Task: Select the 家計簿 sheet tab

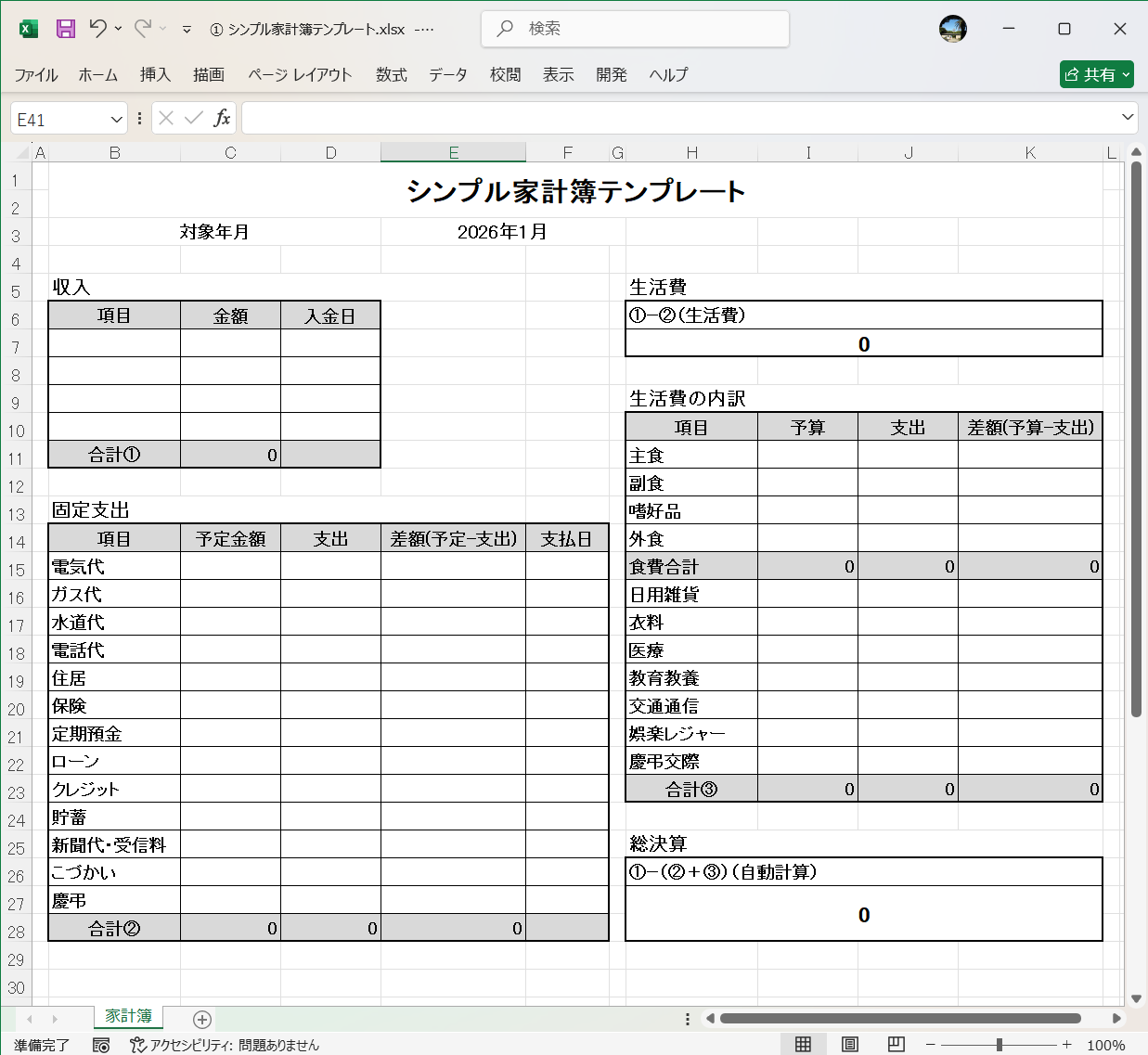Action: click(x=128, y=1017)
